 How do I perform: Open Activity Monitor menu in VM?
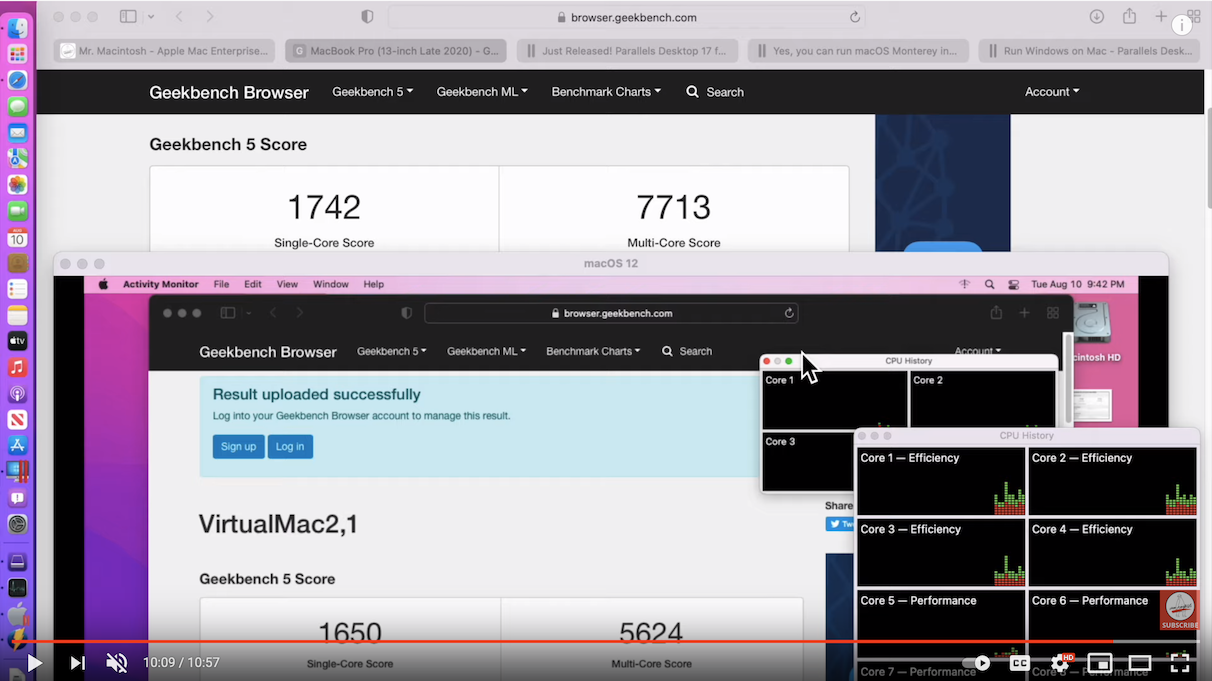pos(161,285)
